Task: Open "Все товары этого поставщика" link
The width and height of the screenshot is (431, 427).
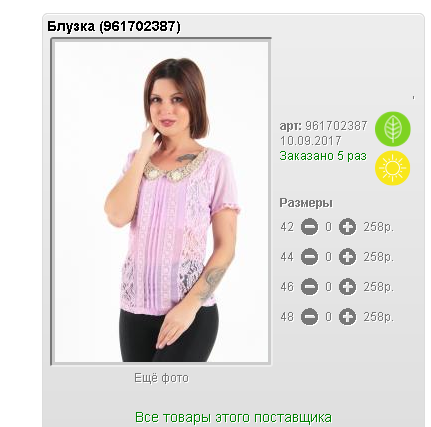Action: [233, 417]
